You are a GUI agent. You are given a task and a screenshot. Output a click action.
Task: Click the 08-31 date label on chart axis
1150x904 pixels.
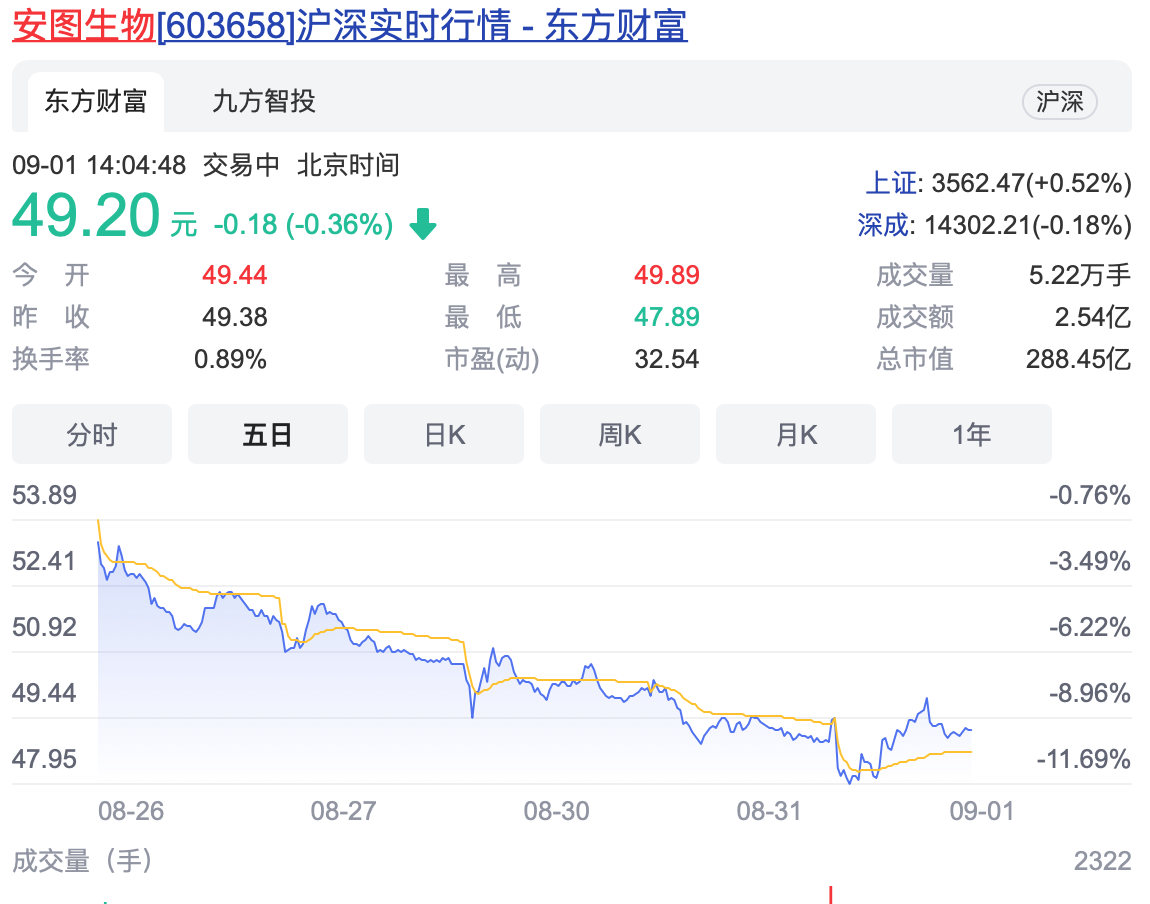(769, 811)
